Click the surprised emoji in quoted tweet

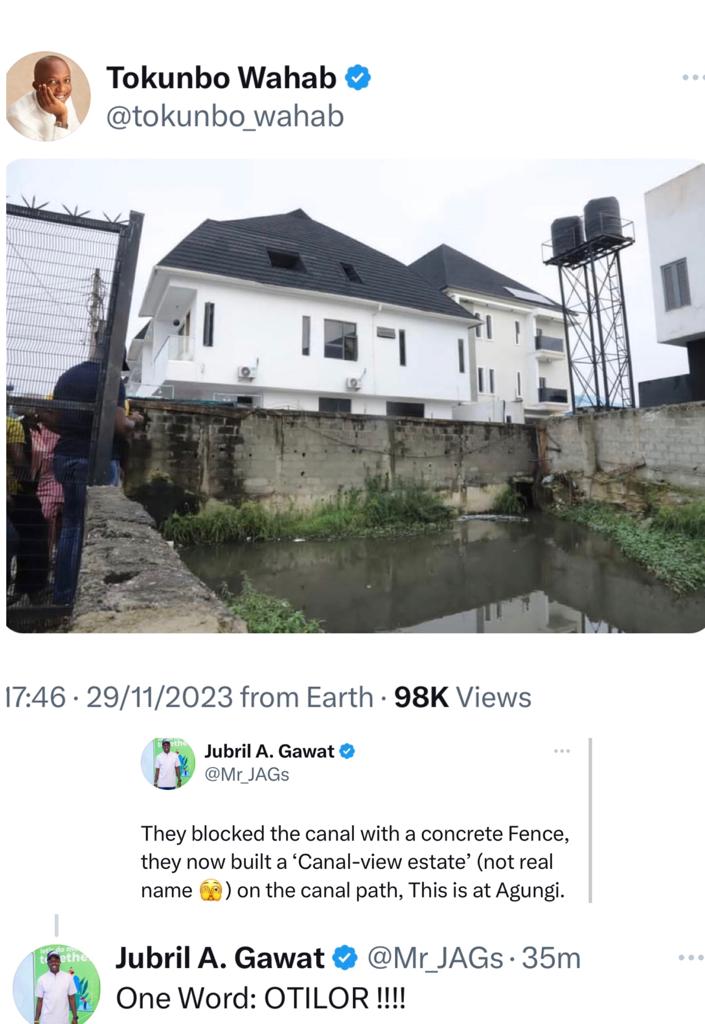210,889
